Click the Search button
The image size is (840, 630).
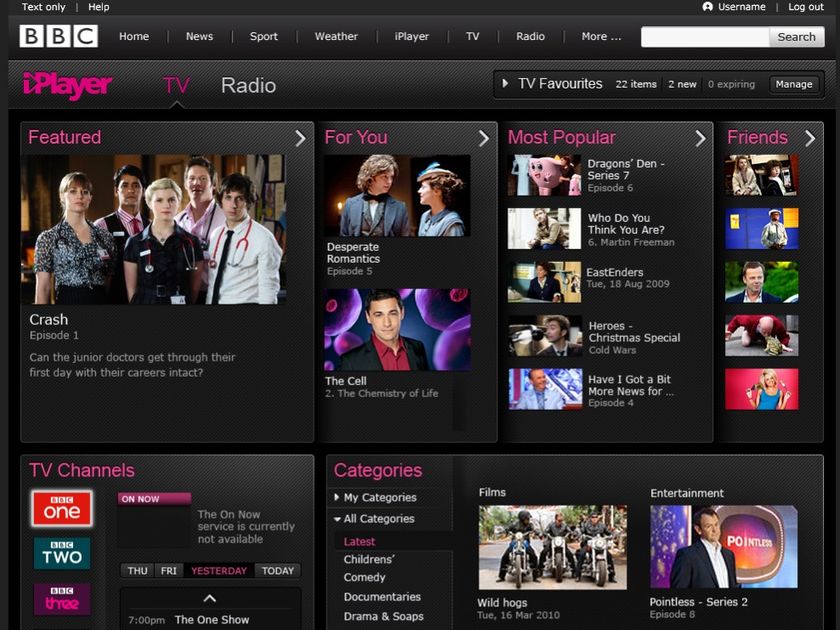pyautogui.click(x=797, y=37)
